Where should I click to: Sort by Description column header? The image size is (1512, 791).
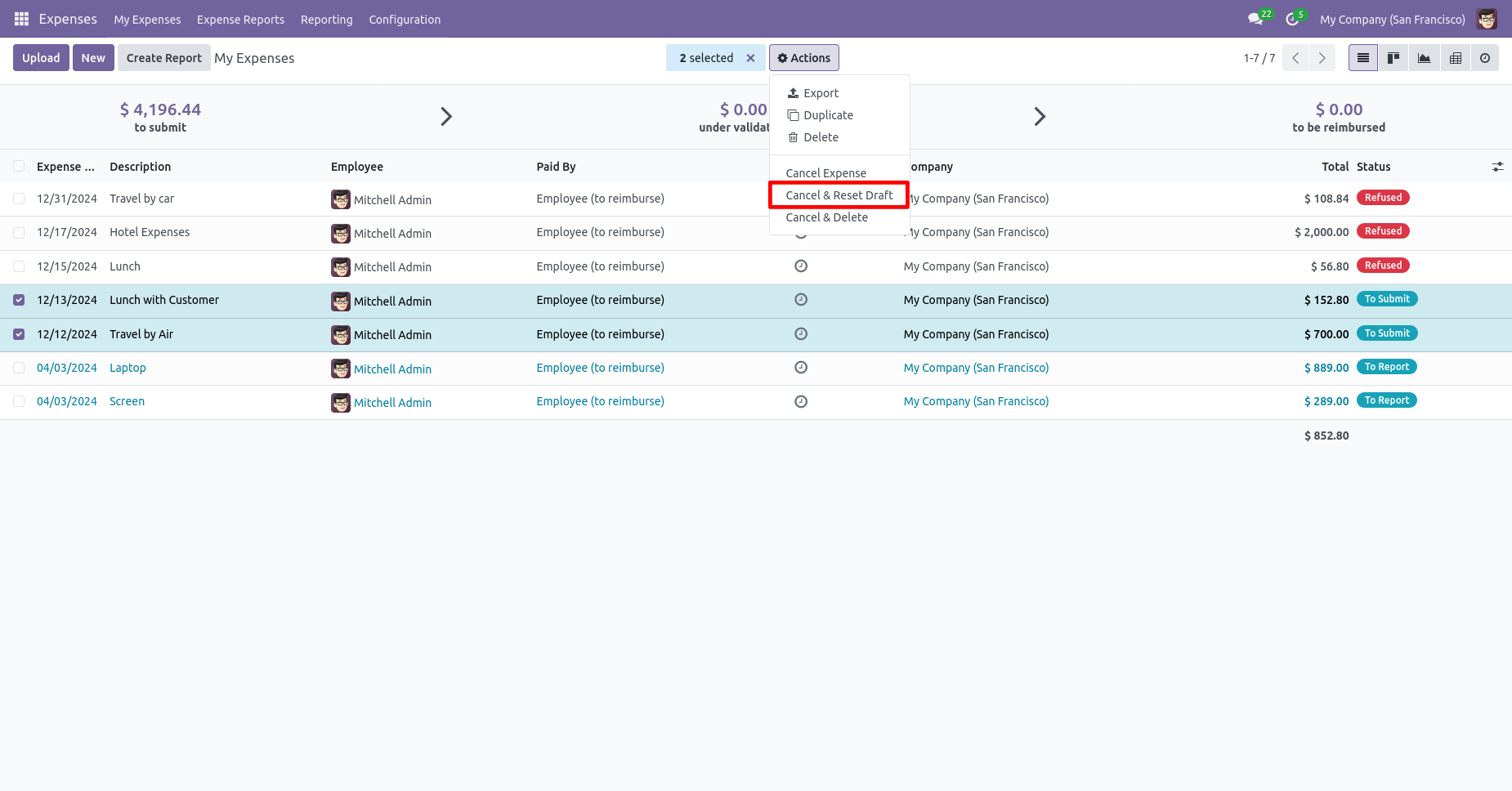click(141, 167)
